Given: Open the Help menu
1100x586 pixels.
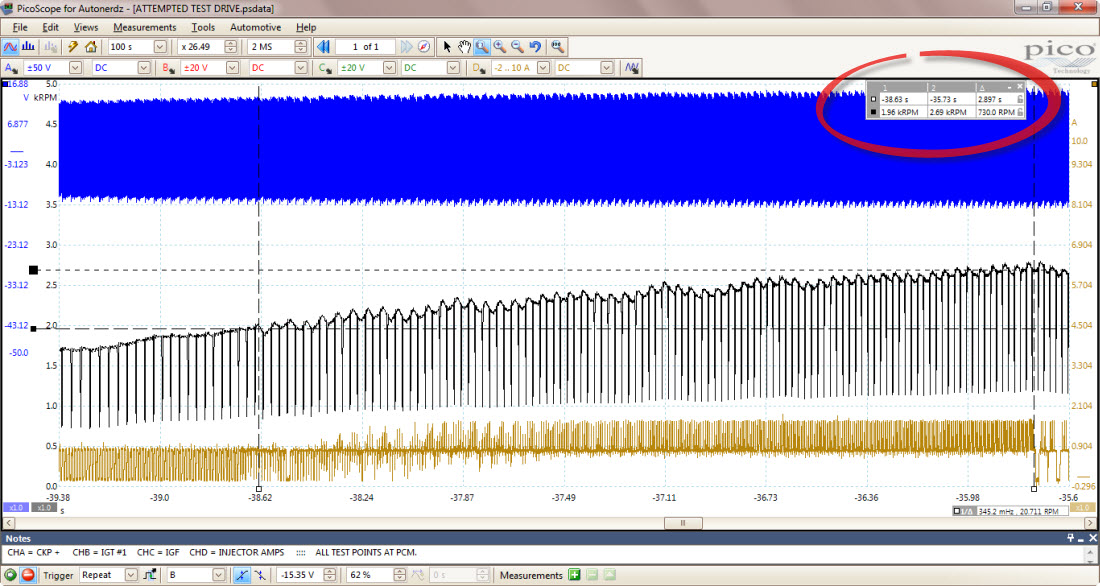Looking at the screenshot, I should [x=306, y=27].
